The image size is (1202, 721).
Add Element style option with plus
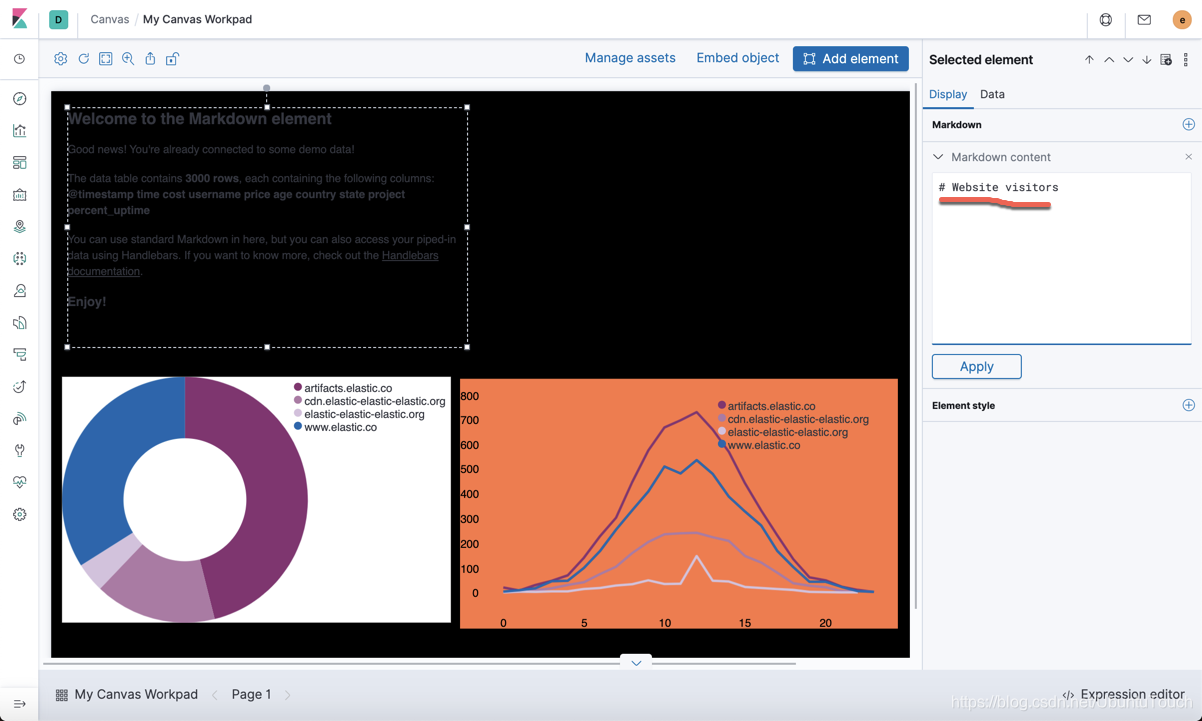(1188, 405)
